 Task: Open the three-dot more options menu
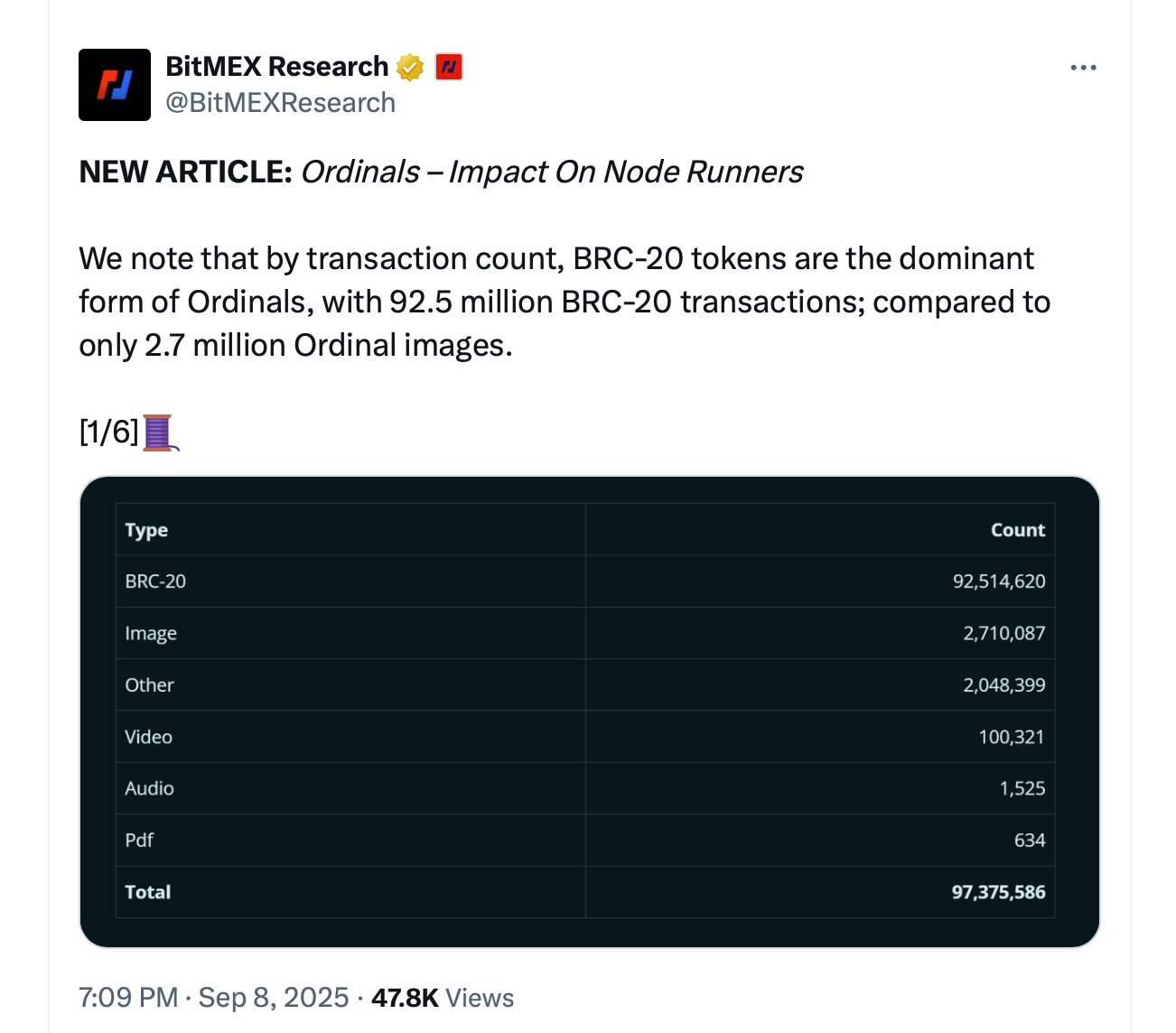point(1082,68)
